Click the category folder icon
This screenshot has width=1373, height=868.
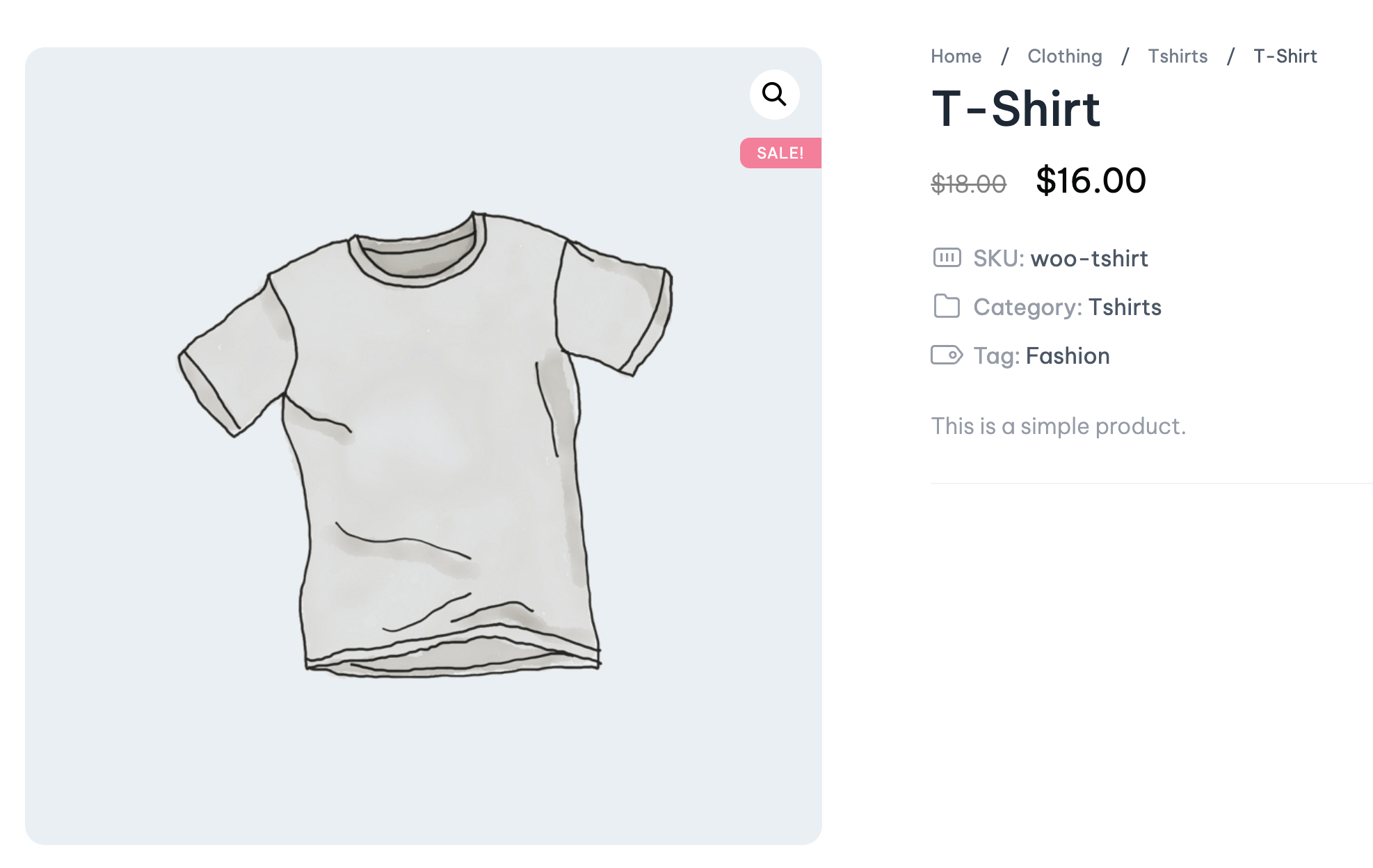click(947, 306)
